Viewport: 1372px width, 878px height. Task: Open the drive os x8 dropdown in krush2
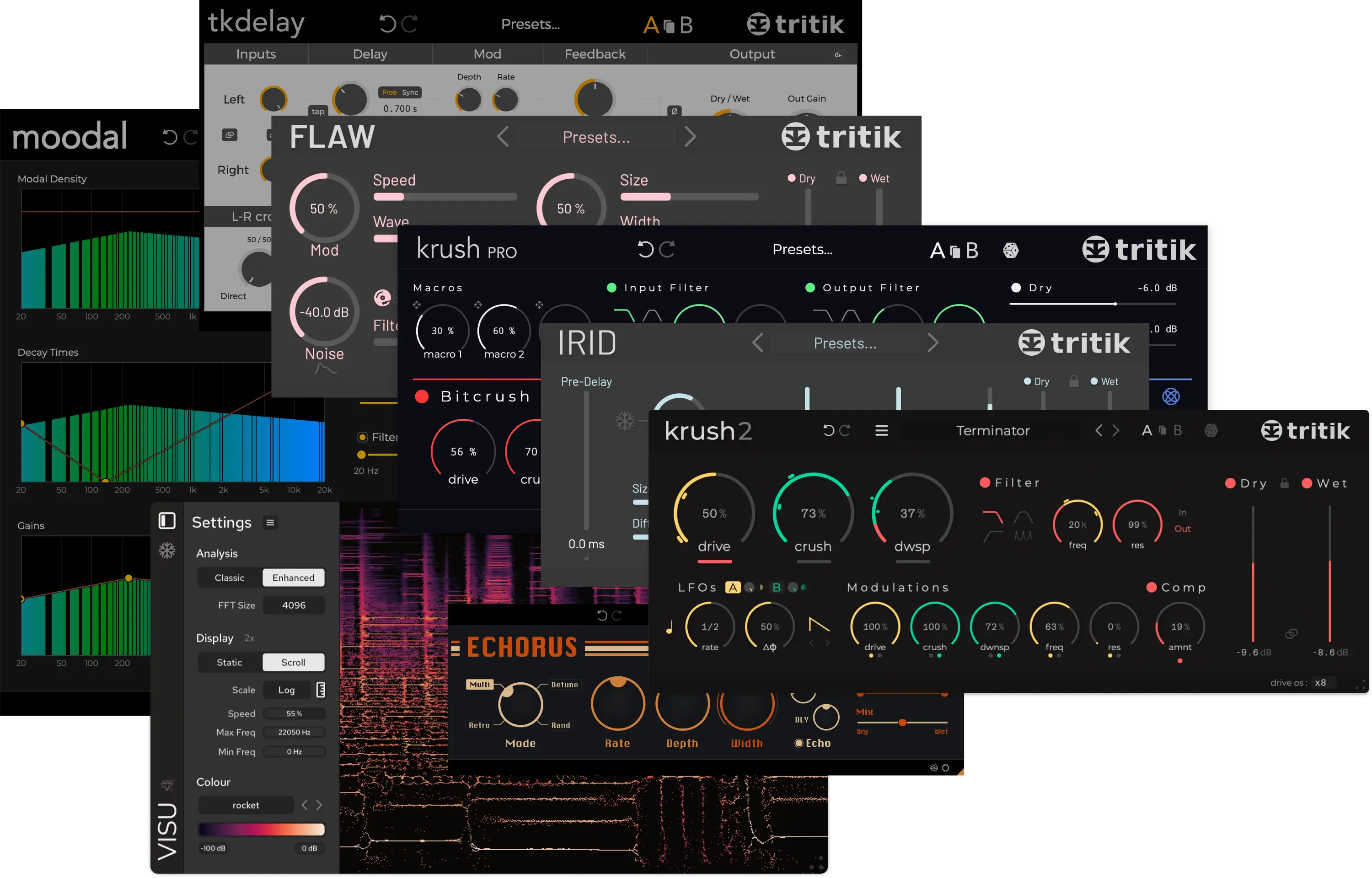point(1325,682)
